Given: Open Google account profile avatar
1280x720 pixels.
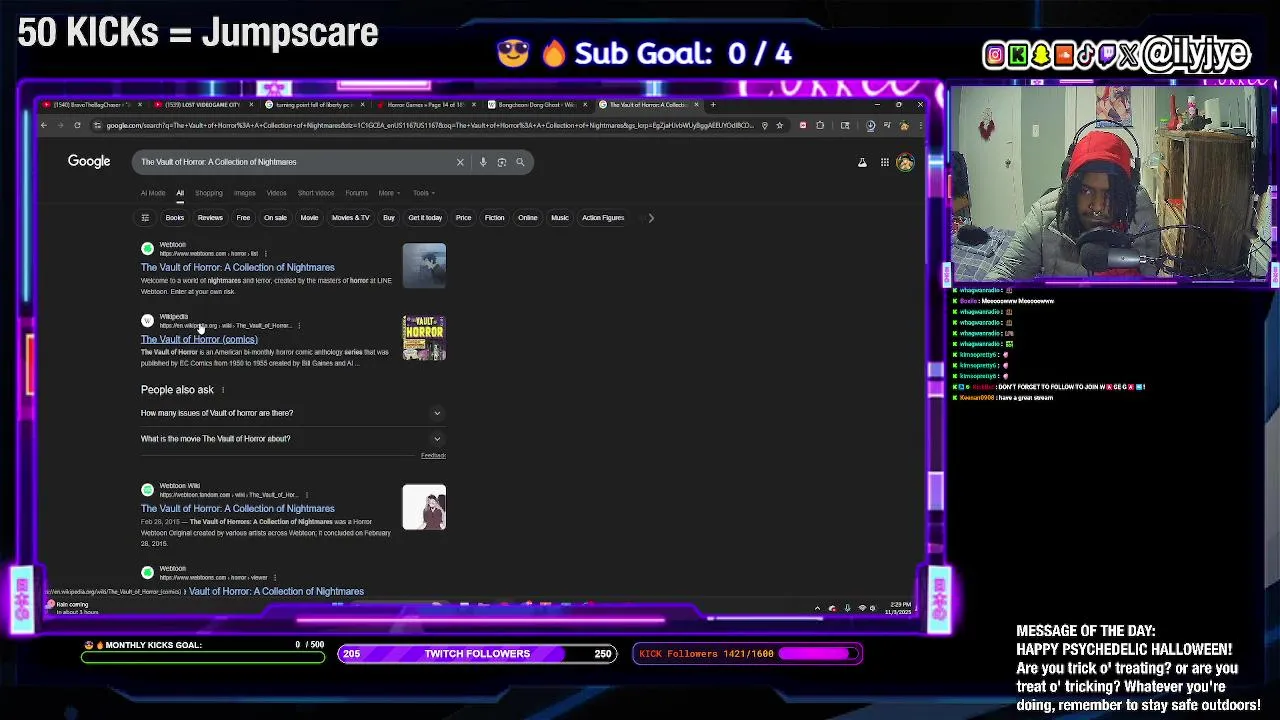Looking at the screenshot, I should 905,162.
